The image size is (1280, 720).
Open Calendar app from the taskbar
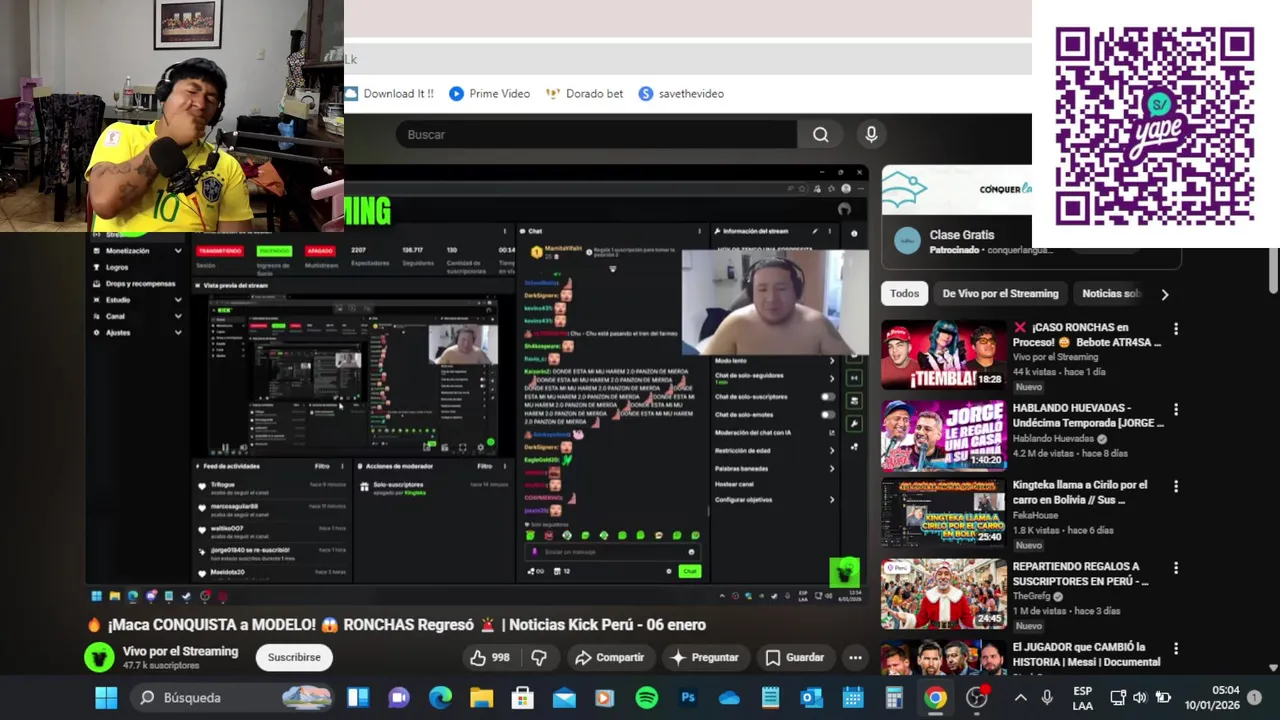coord(853,697)
